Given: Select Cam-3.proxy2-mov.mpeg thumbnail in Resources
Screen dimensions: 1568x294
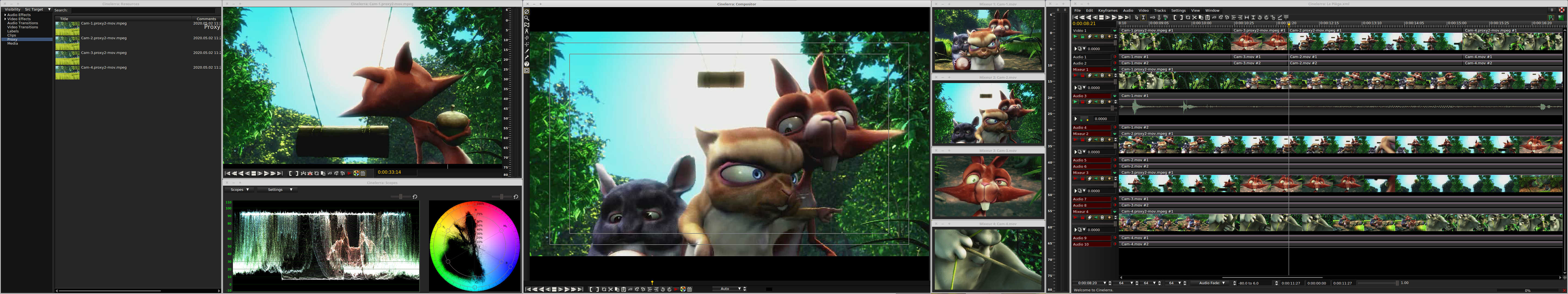Looking at the screenshot, I should (67, 57).
